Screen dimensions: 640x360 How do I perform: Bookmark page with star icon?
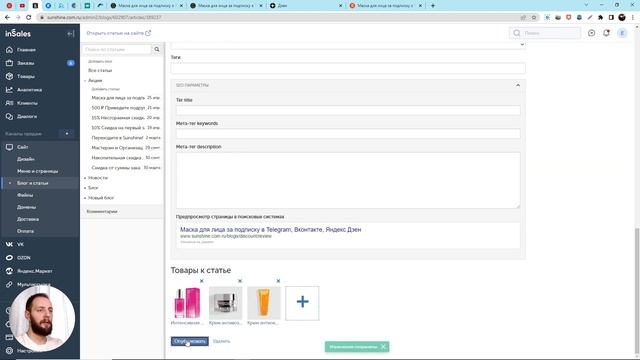[x=534, y=18]
